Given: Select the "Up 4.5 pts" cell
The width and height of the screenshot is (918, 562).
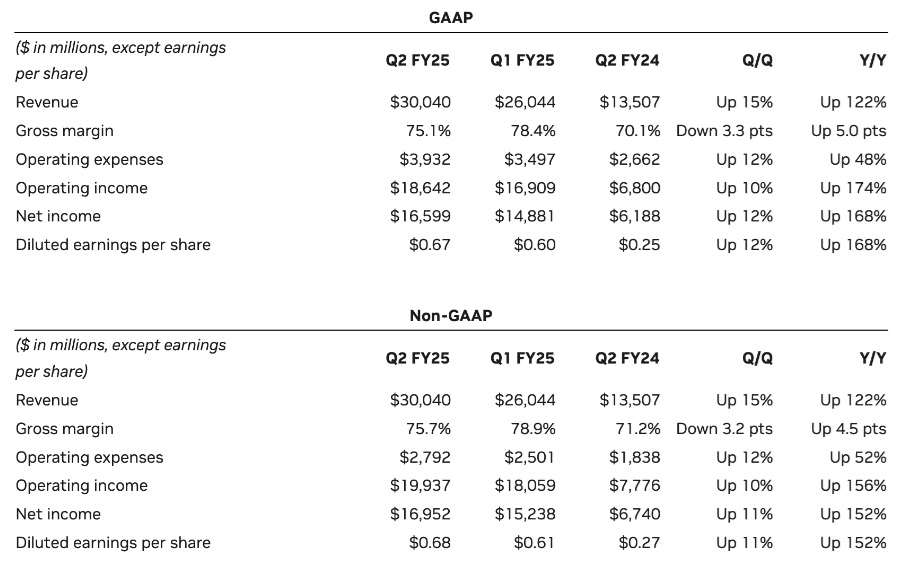Looking at the screenshot, I should coord(848,429).
